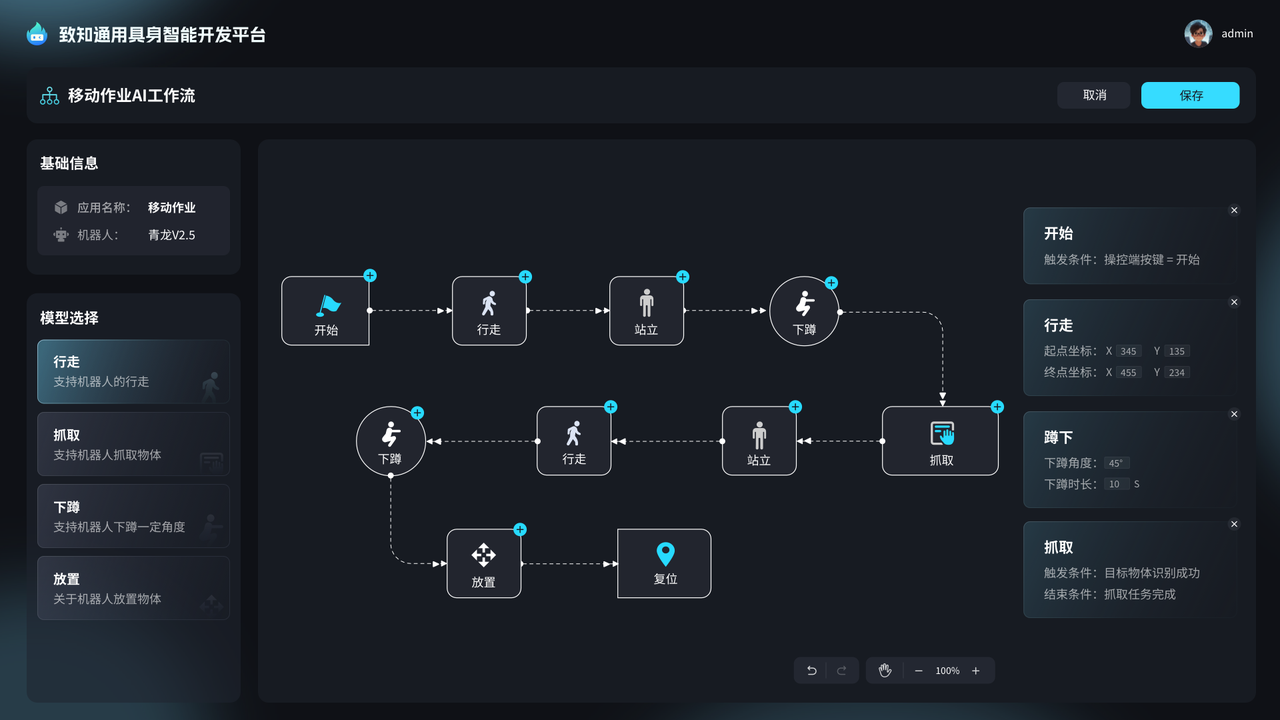Zoom in with the plus button
Viewport: 1280px width, 720px height.
pyautogui.click(x=976, y=671)
